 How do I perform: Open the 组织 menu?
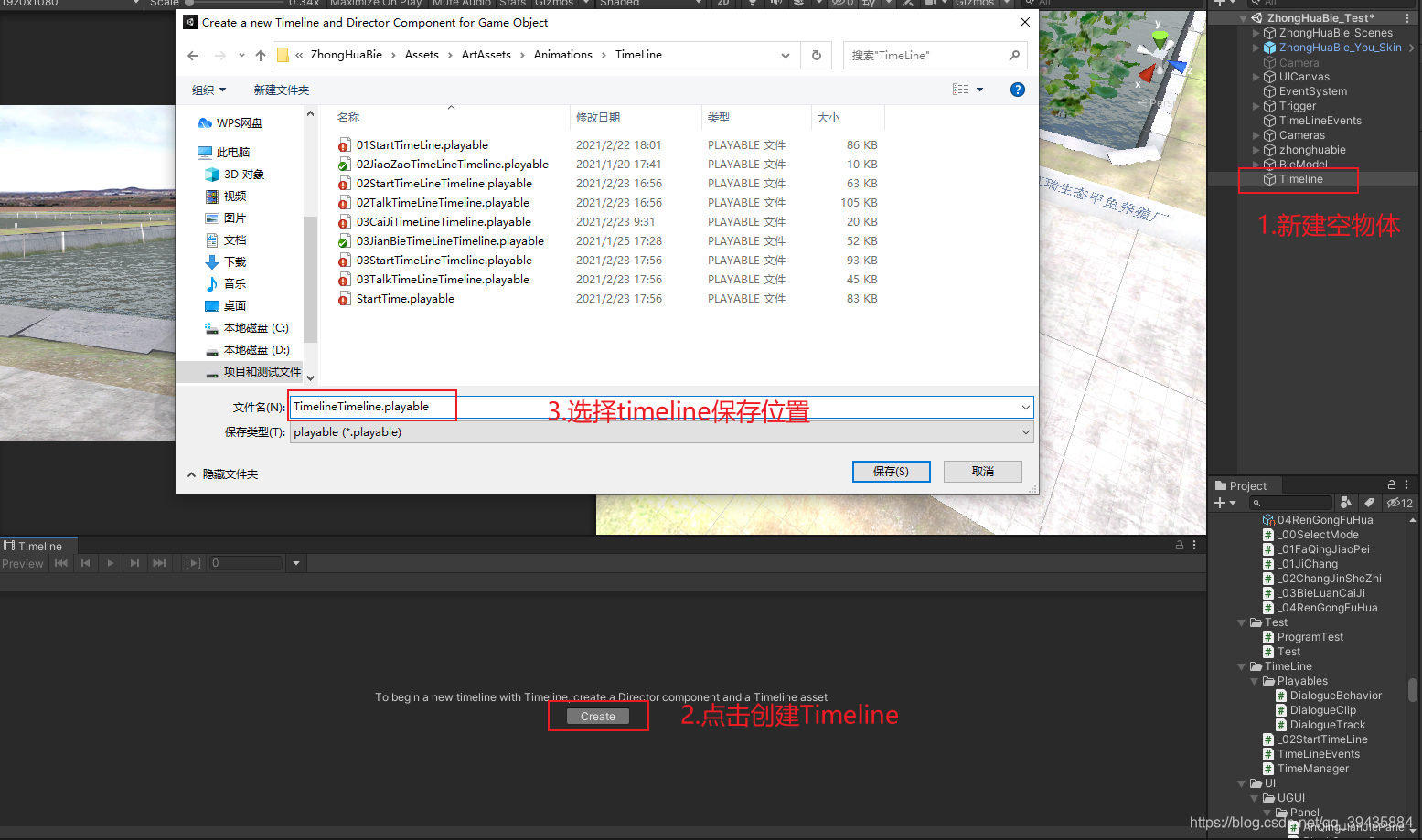208,90
